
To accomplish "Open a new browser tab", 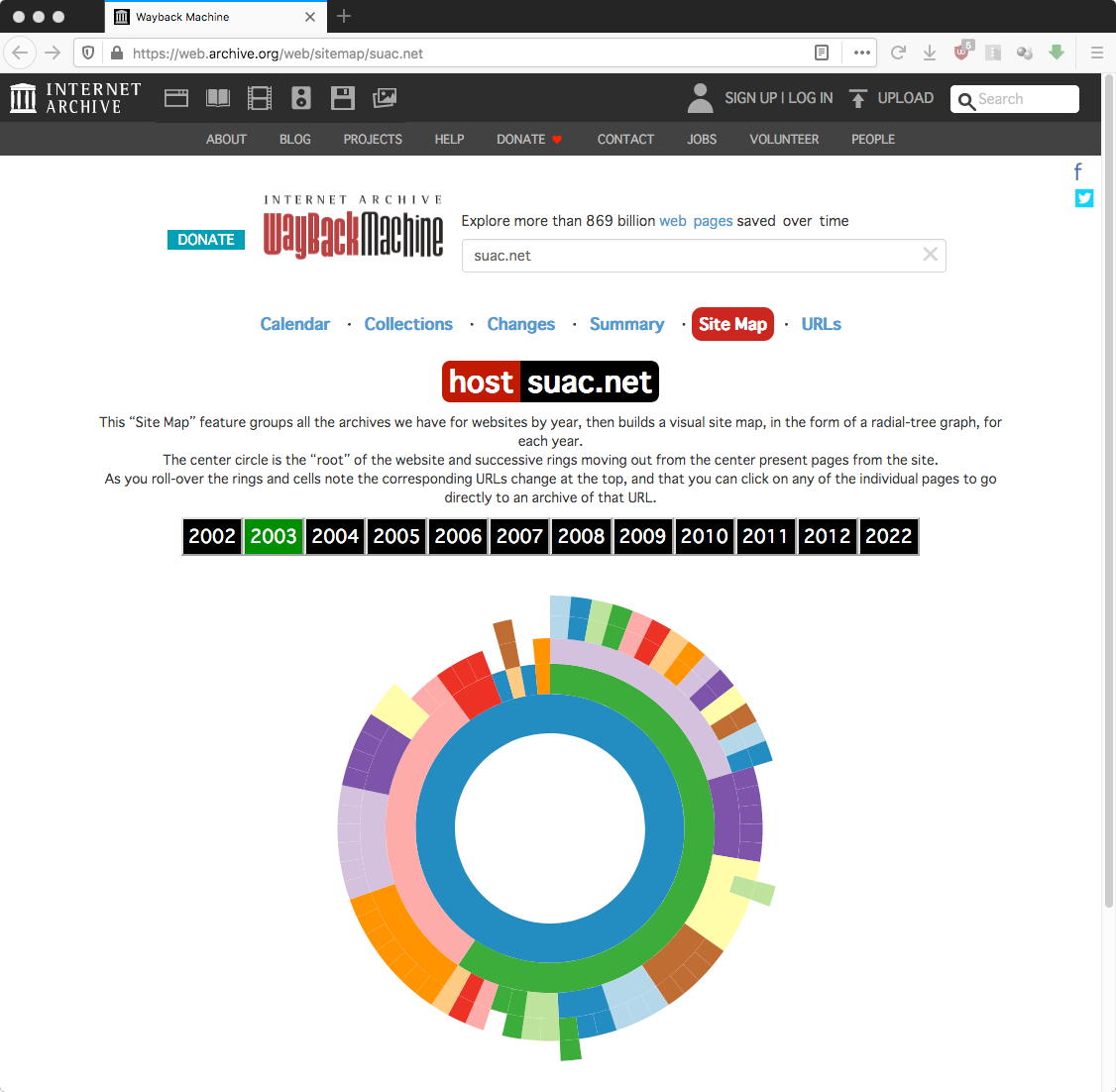I will coord(344,16).
